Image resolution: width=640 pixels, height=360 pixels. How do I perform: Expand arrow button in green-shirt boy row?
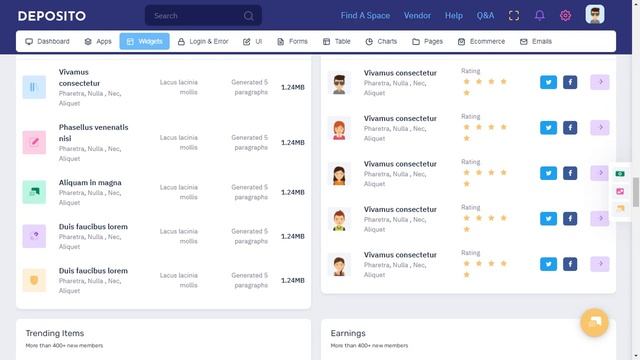pyautogui.click(x=600, y=218)
